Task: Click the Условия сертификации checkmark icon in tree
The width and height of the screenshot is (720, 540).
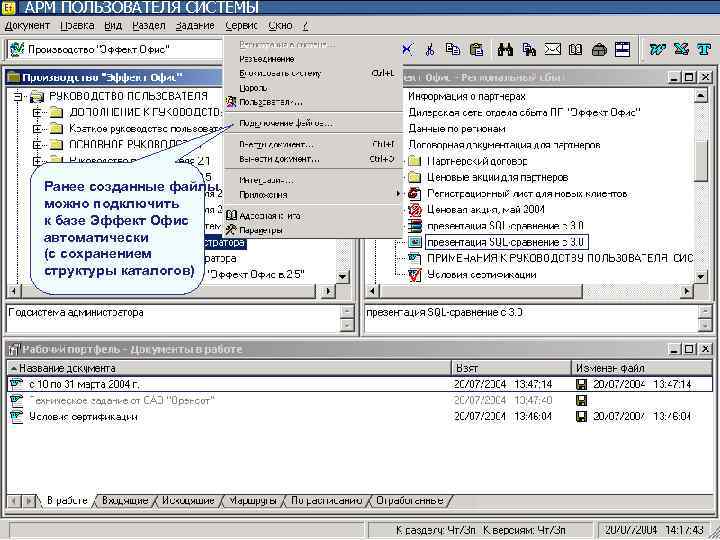Action: pos(415,275)
